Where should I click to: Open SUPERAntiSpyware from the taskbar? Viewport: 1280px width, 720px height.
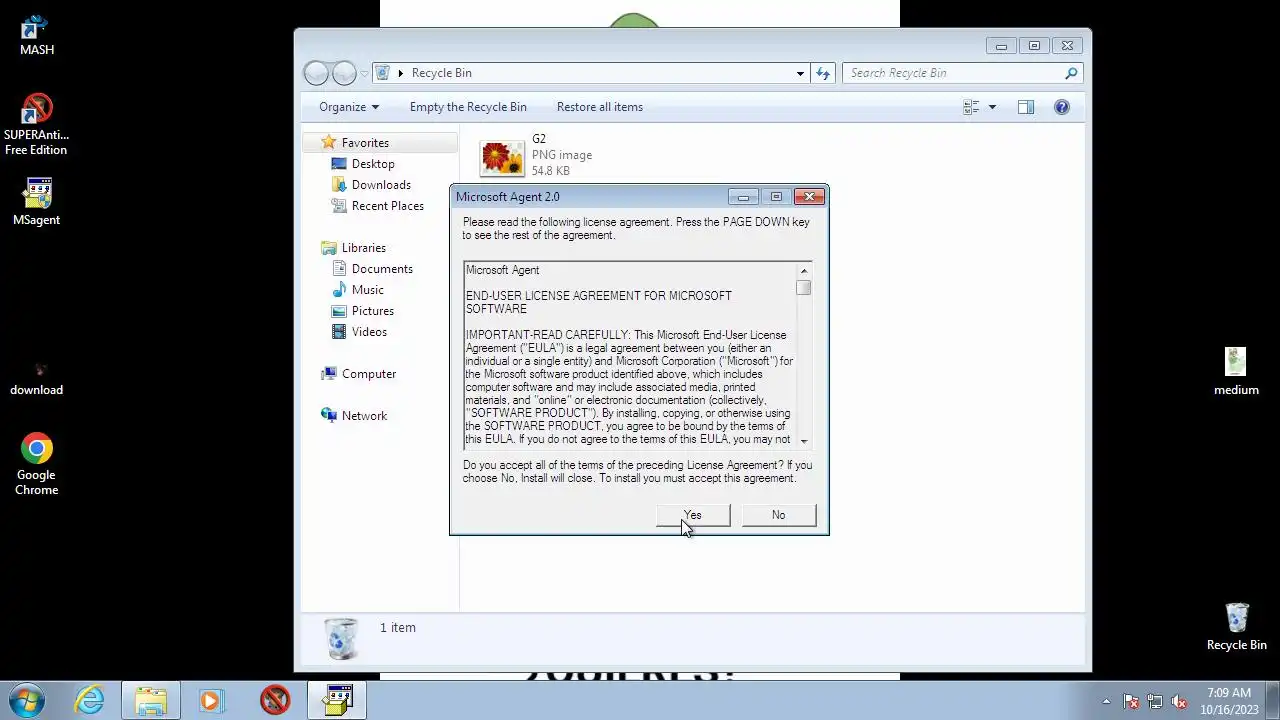click(x=275, y=700)
